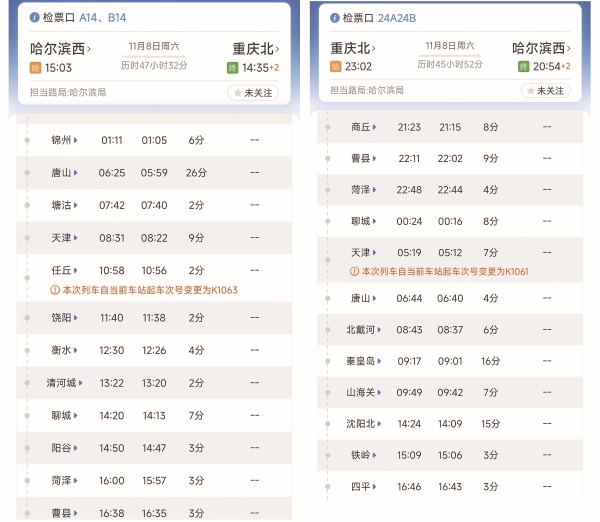
Task: Click warning icon of K1063 notice
Action: coord(55,290)
